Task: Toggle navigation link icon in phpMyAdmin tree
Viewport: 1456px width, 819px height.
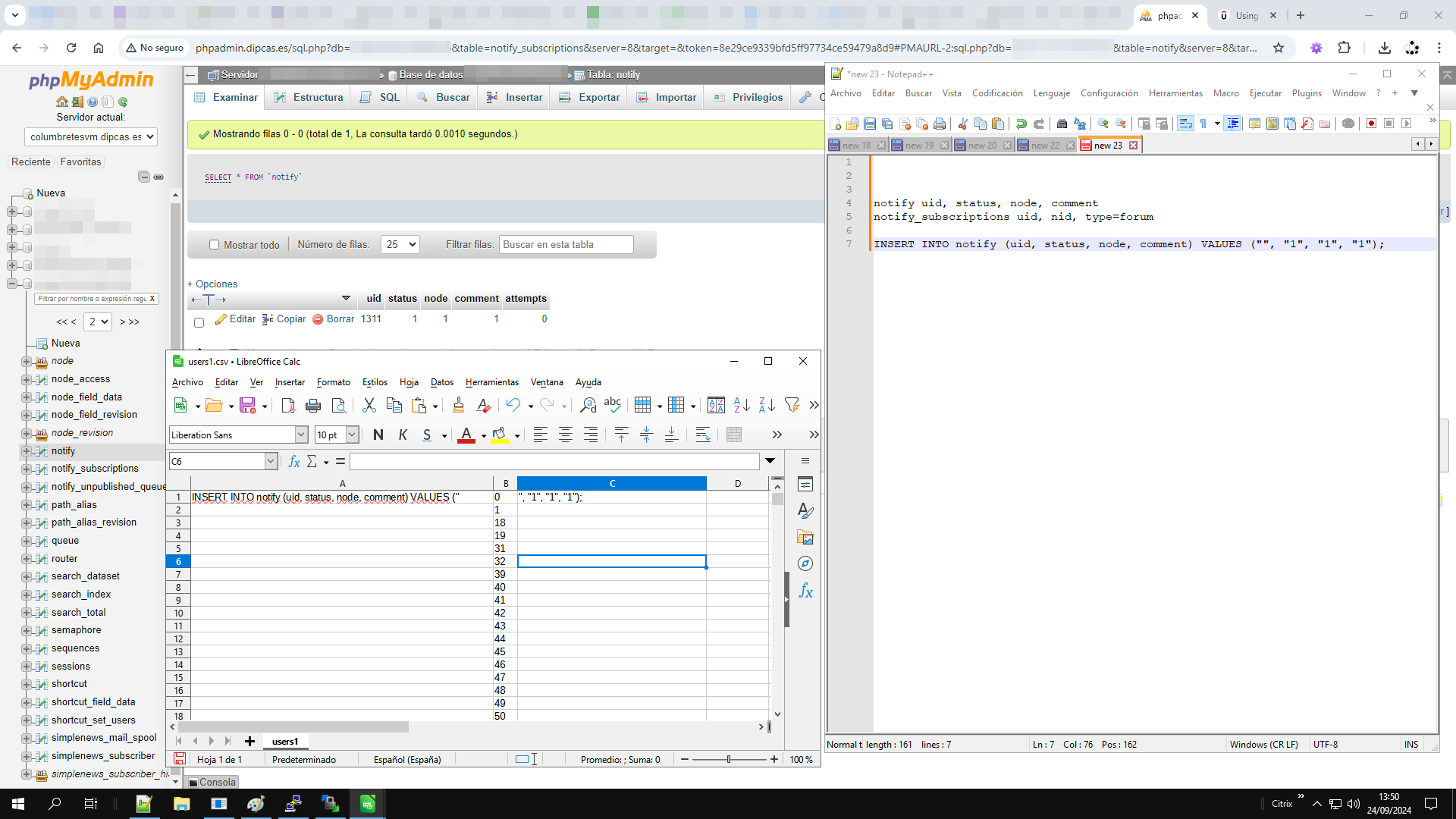Action: [x=158, y=177]
